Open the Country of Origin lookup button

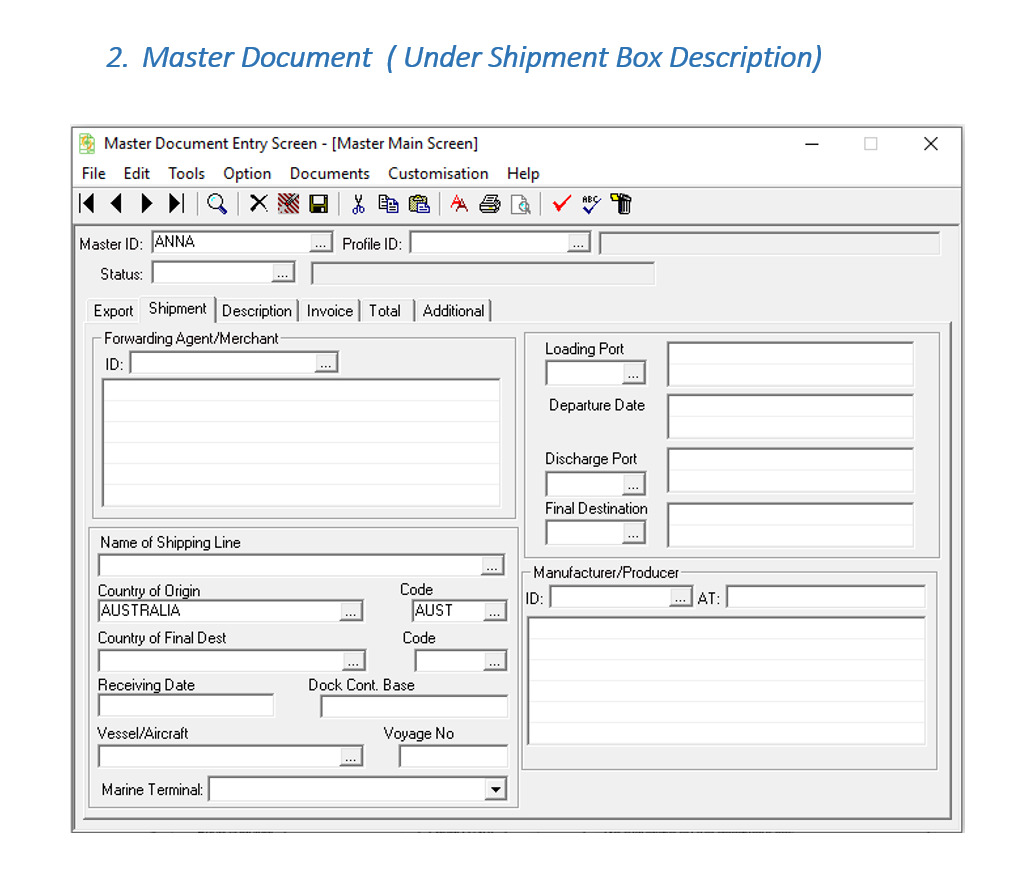(350, 611)
